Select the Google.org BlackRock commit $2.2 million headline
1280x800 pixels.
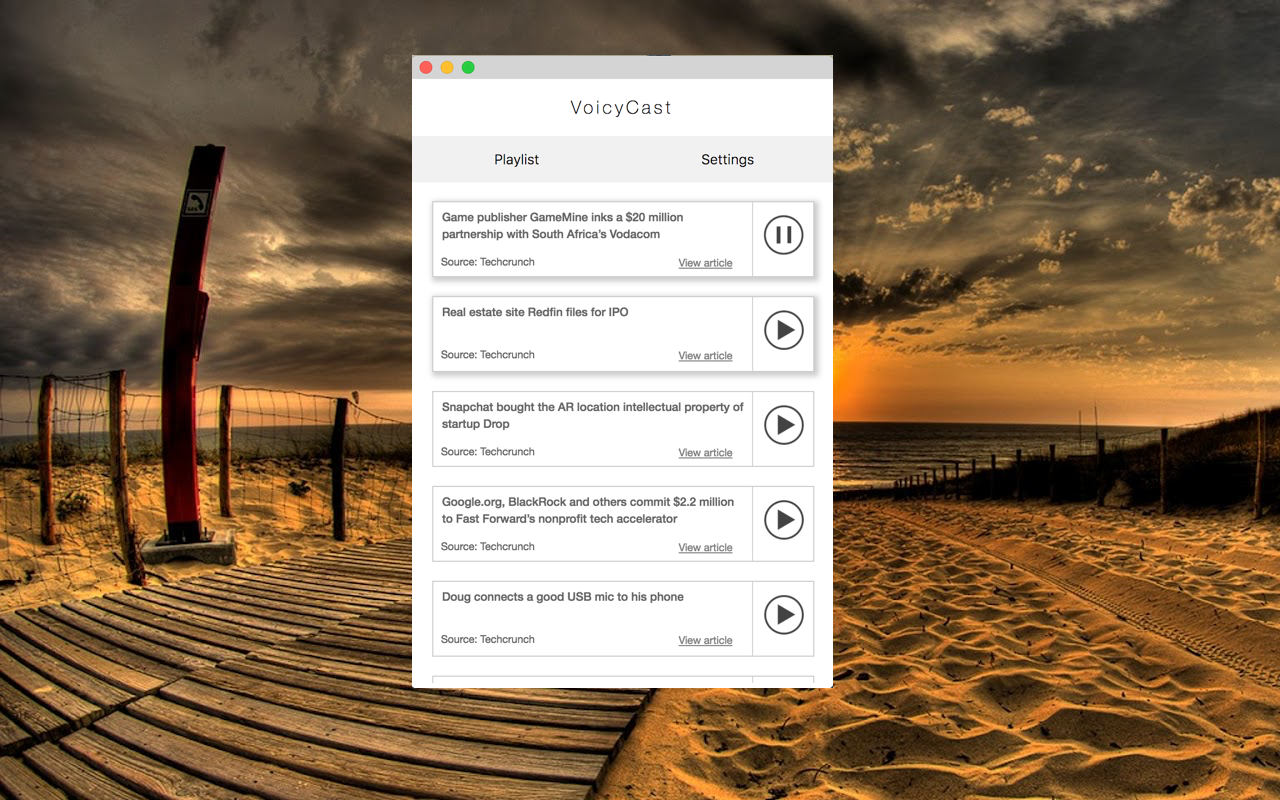click(588, 511)
